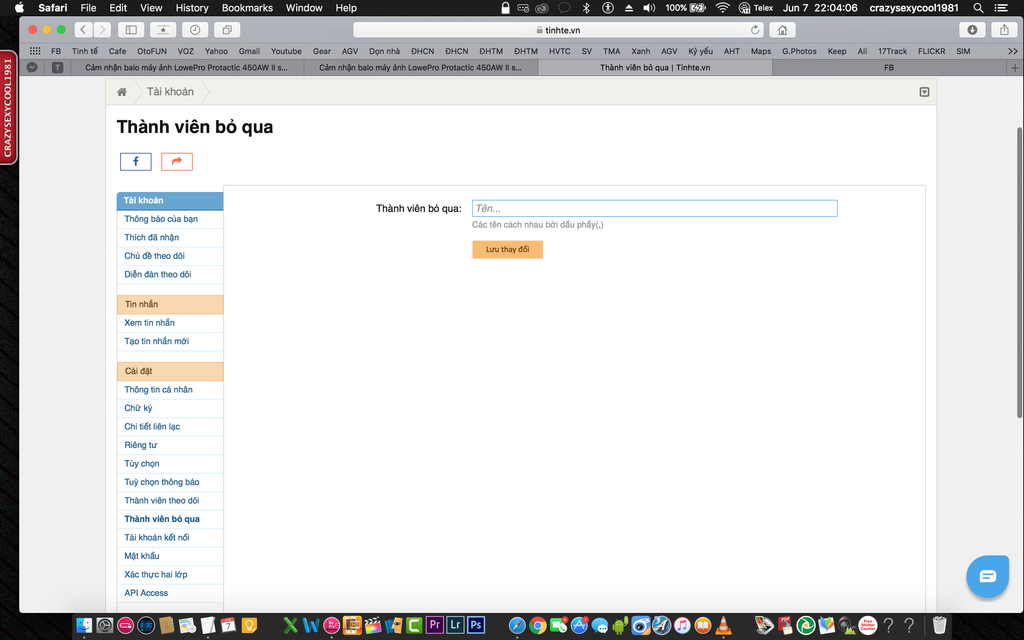Click the pinned Messenger tab

pyautogui.click(x=32, y=67)
